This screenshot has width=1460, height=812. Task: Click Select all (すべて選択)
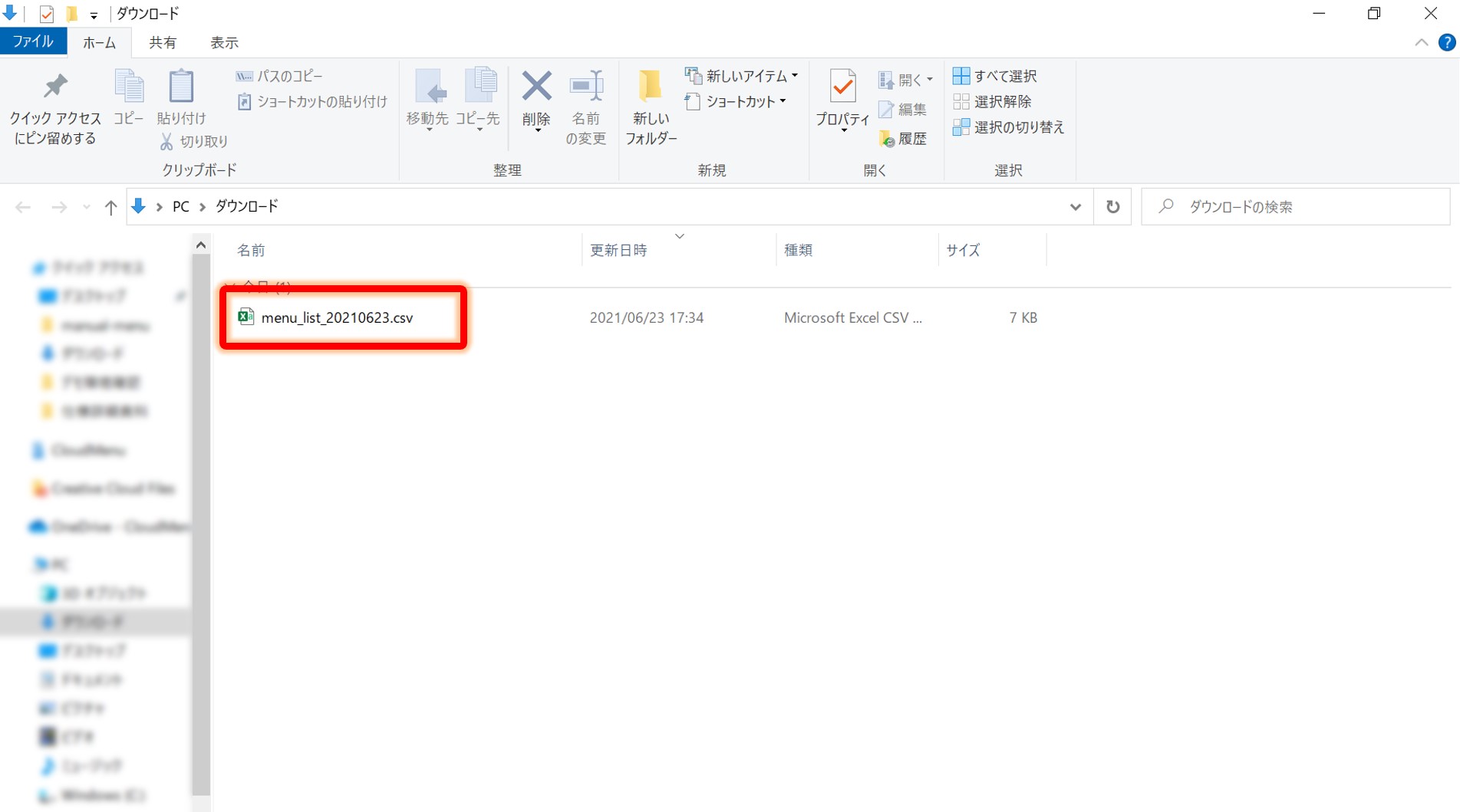pyautogui.click(x=995, y=76)
